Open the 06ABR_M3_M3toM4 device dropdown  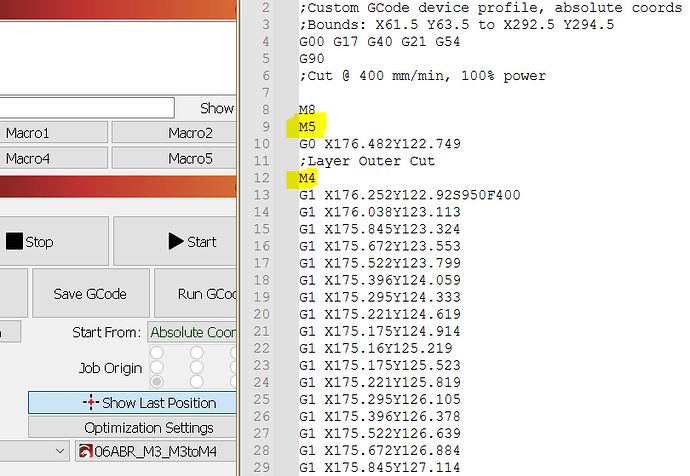point(156,451)
